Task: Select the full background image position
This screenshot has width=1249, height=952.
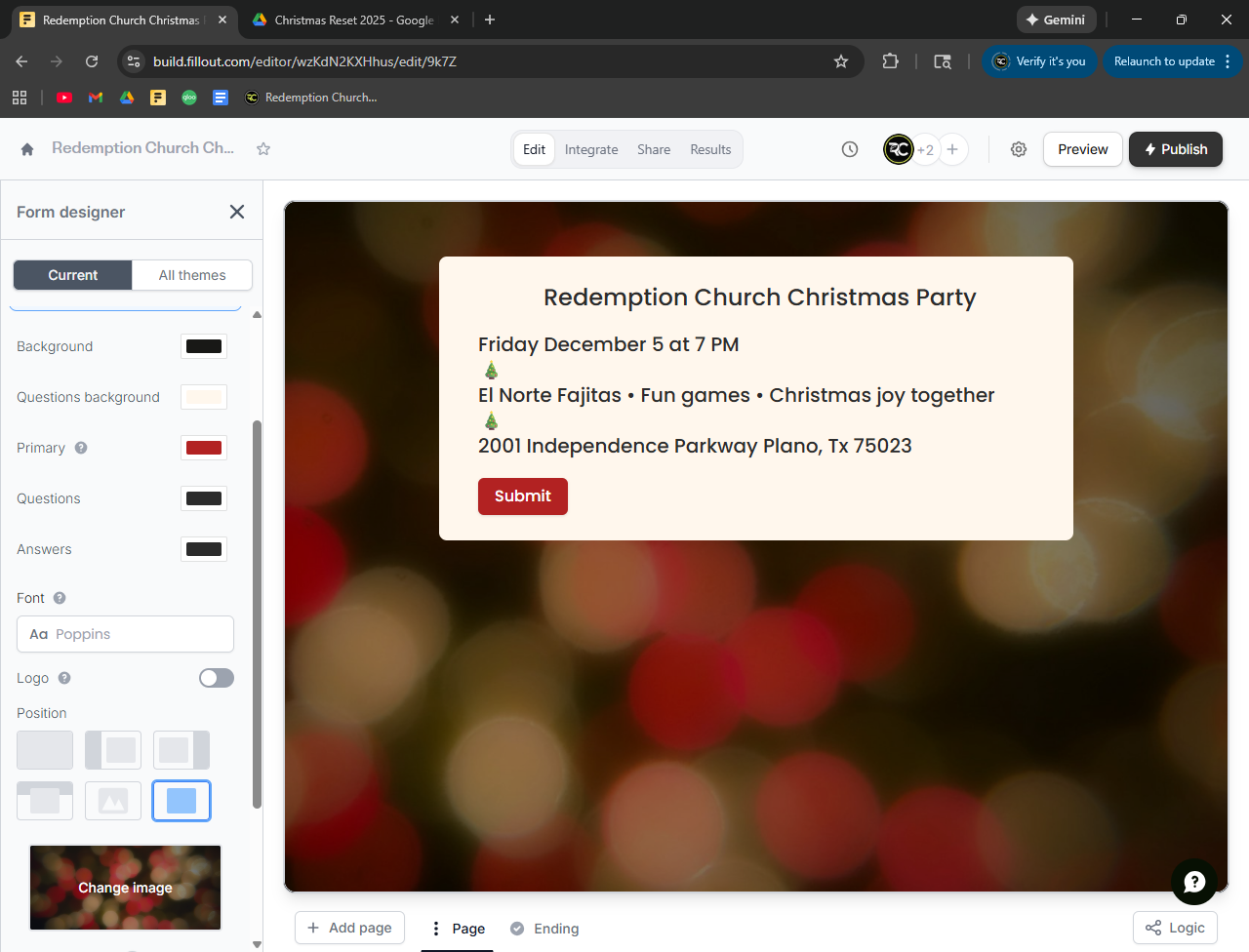Action: (181, 801)
